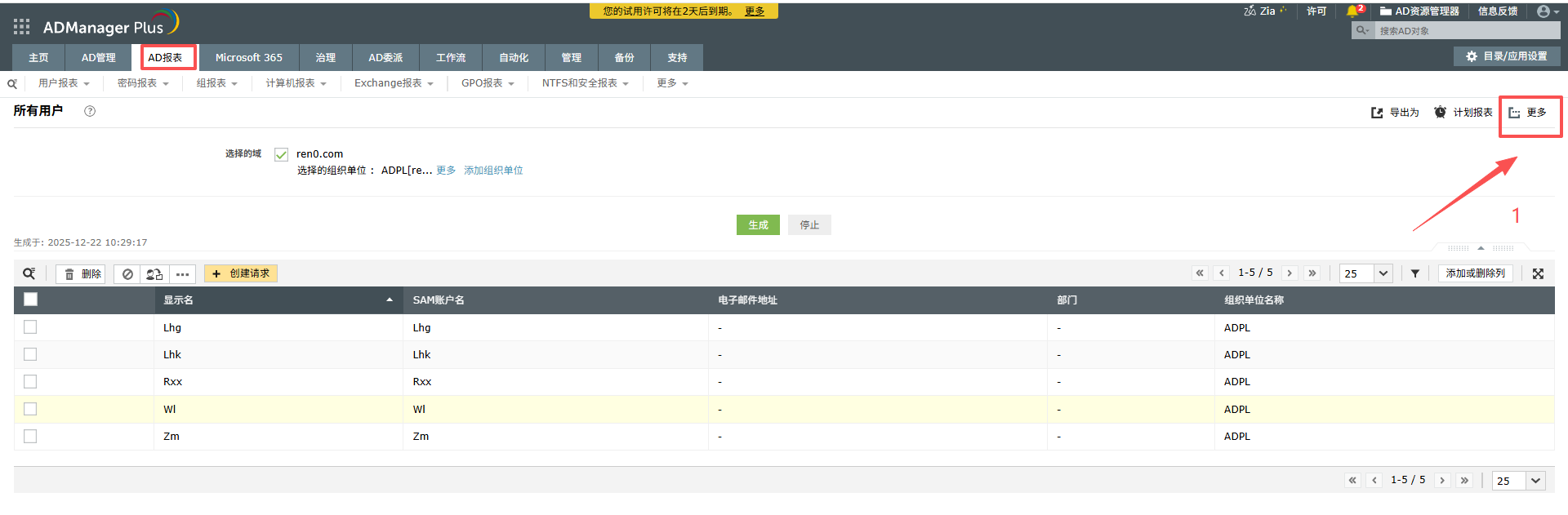The height and width of the screenshot is (515, 1568).
Task: Click the 搜索AD对象 search field
Action: [1466, 31]
